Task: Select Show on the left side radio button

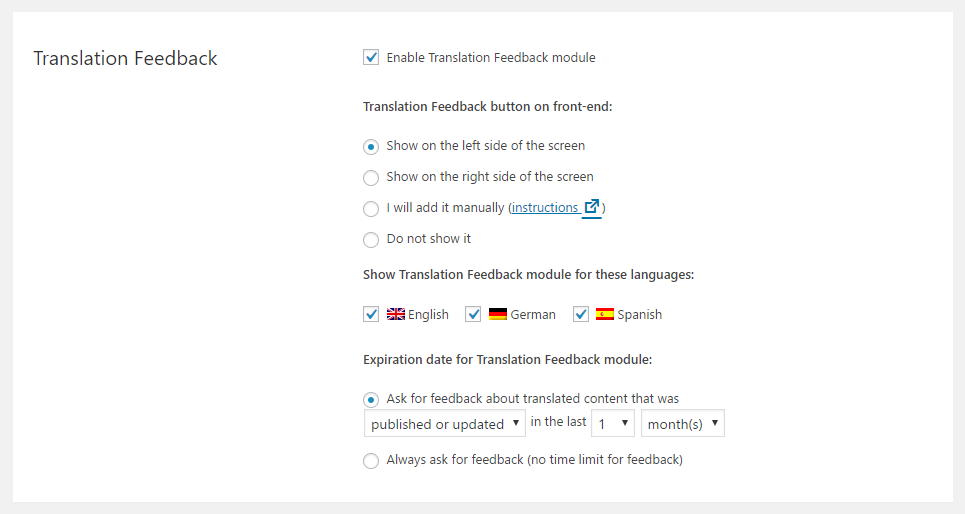Action: (x=370, y=147)
